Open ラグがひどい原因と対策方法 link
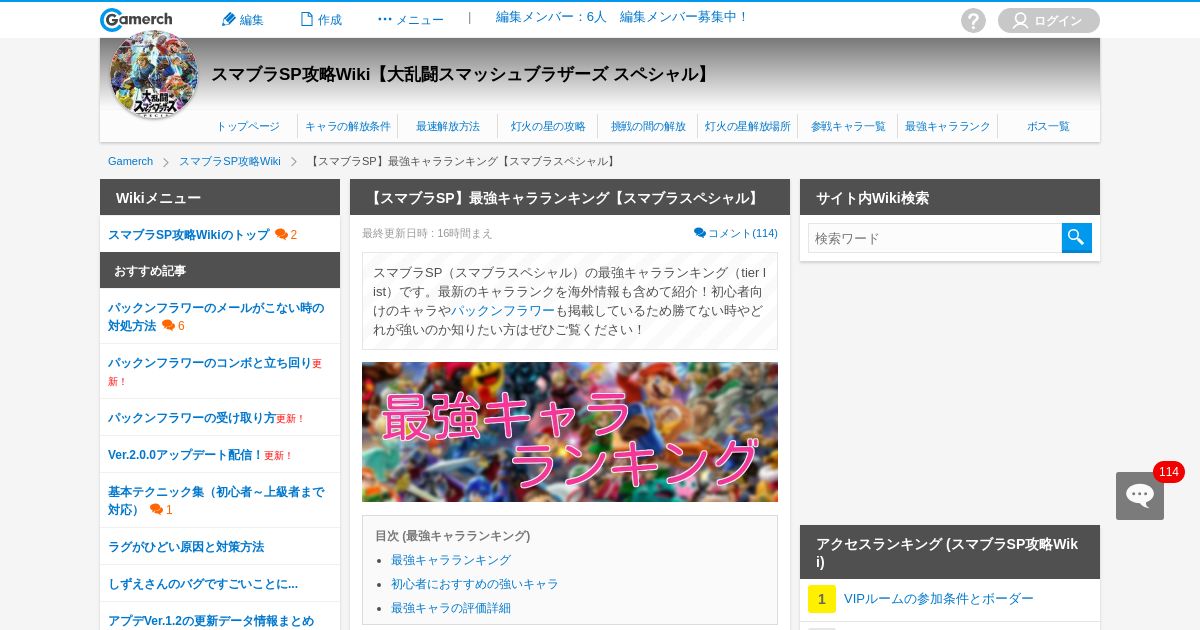The height and width of the screenshot is (630, 1200). pos(186,547)
